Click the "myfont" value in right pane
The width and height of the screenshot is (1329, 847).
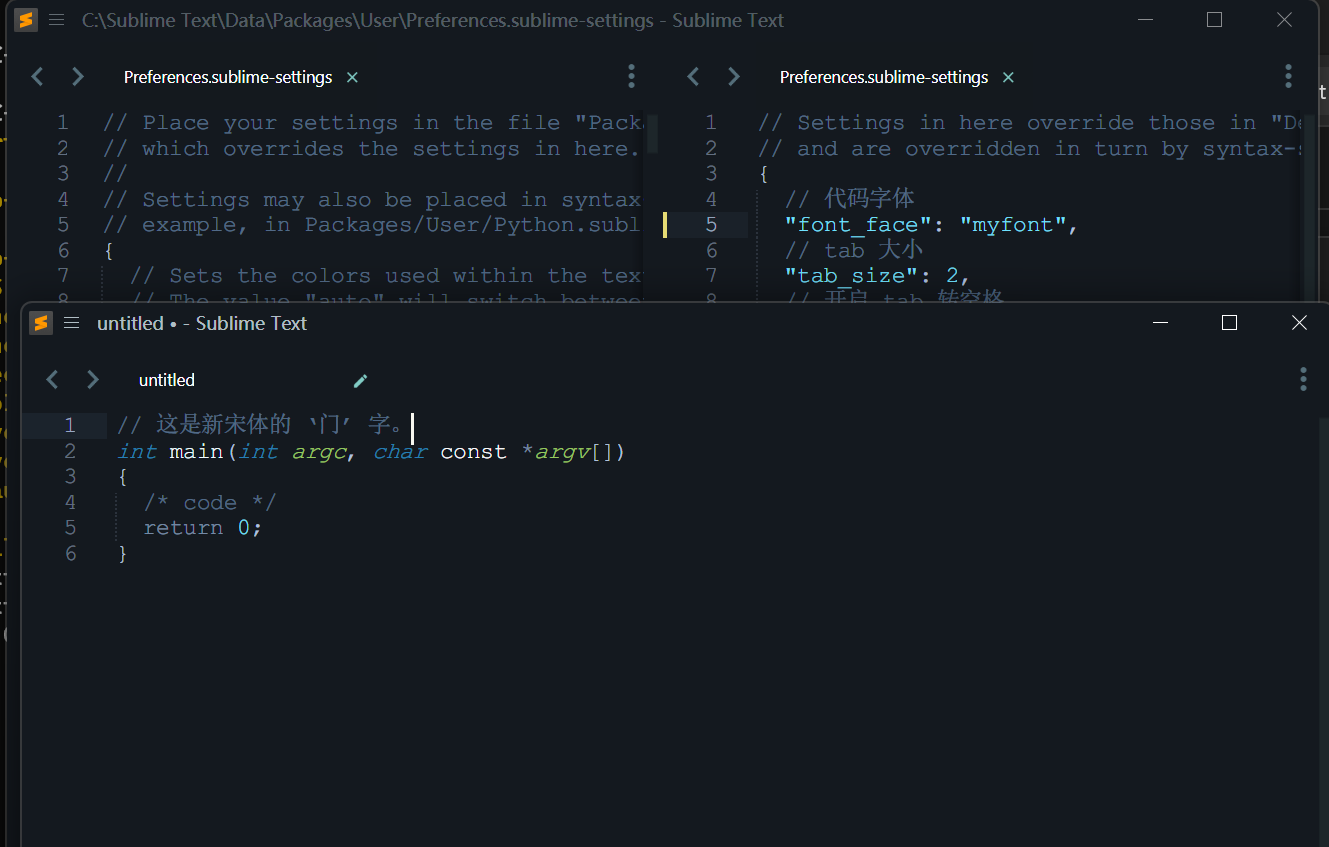1014,225
